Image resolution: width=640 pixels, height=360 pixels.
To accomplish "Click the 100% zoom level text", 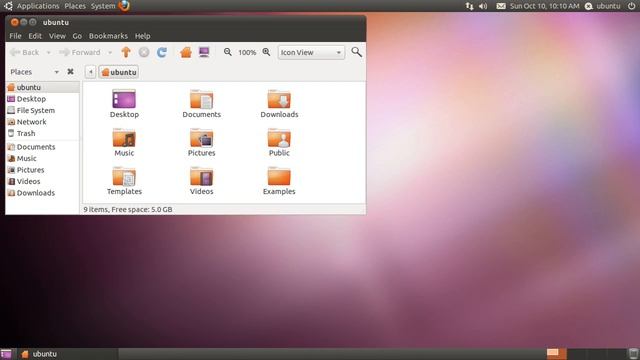I will [247, 52].
